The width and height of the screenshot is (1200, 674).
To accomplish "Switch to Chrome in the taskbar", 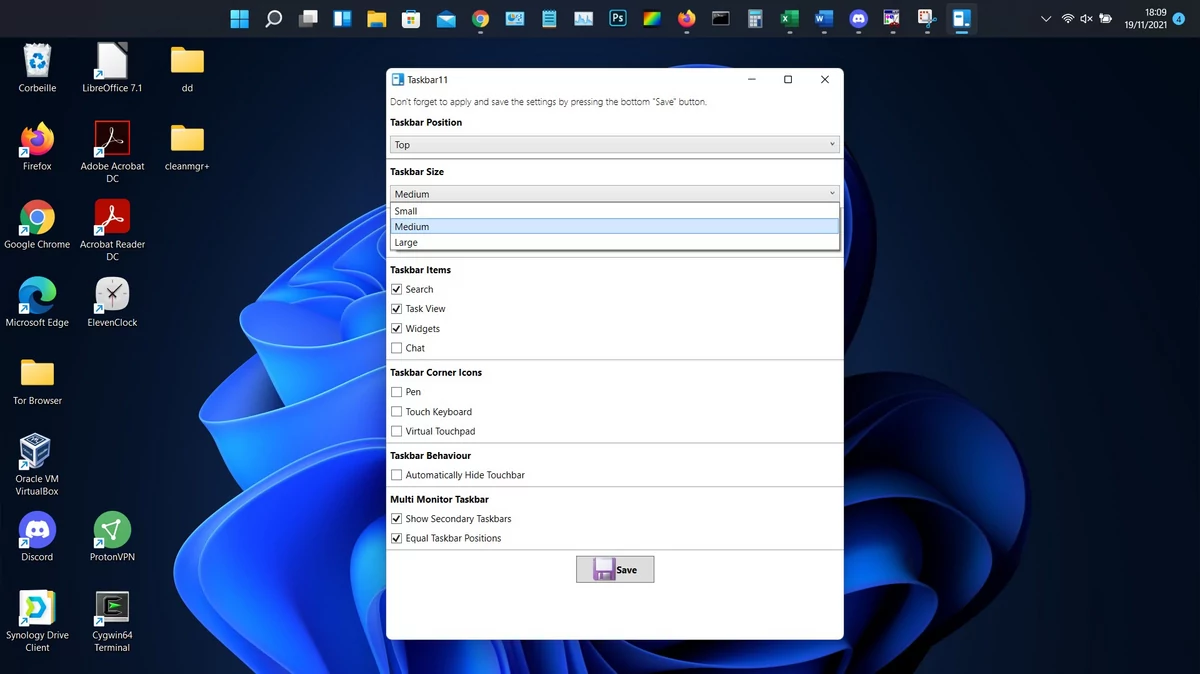I will 480,18.
